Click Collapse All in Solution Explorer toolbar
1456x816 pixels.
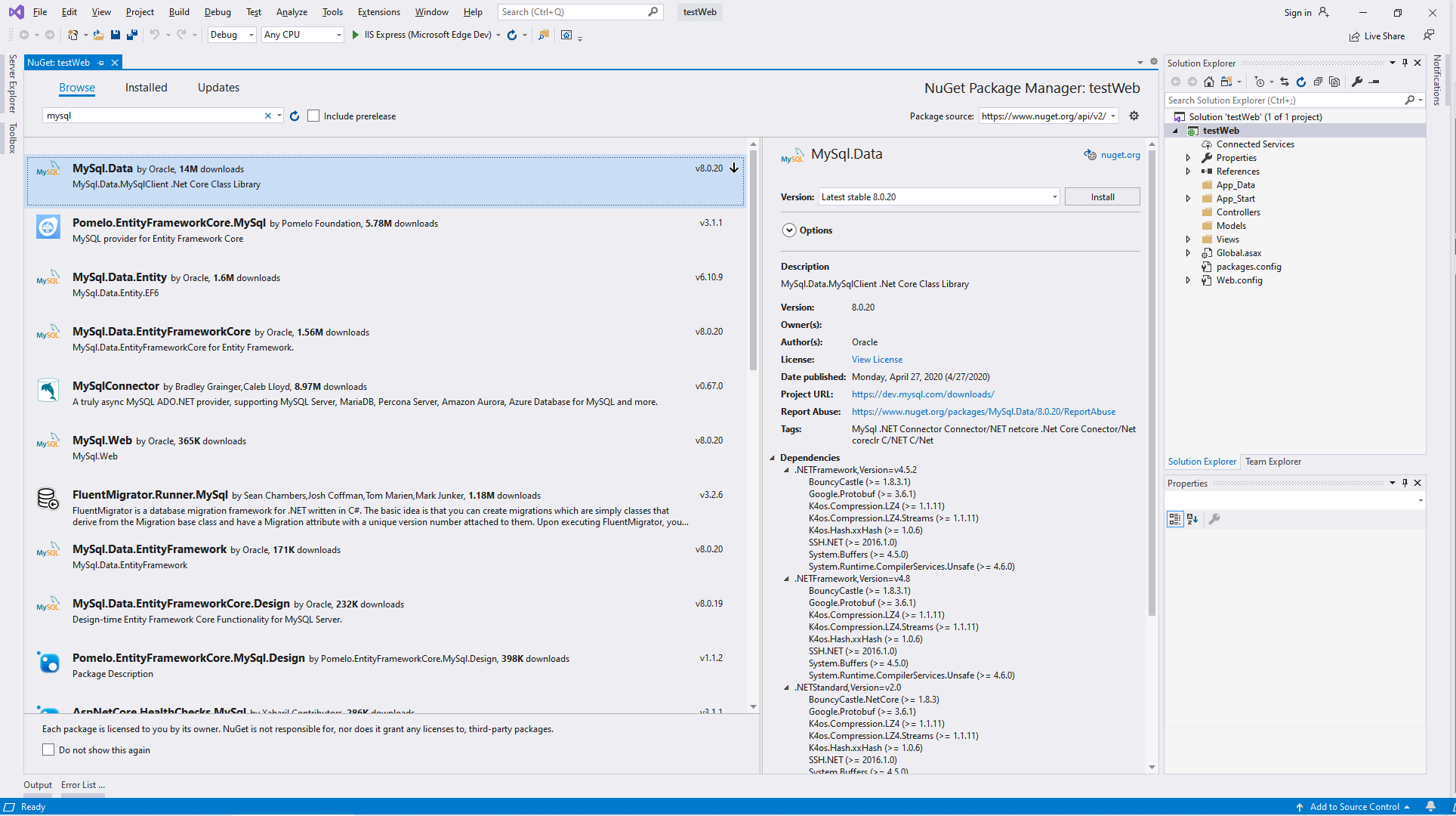click(1318, 82)
